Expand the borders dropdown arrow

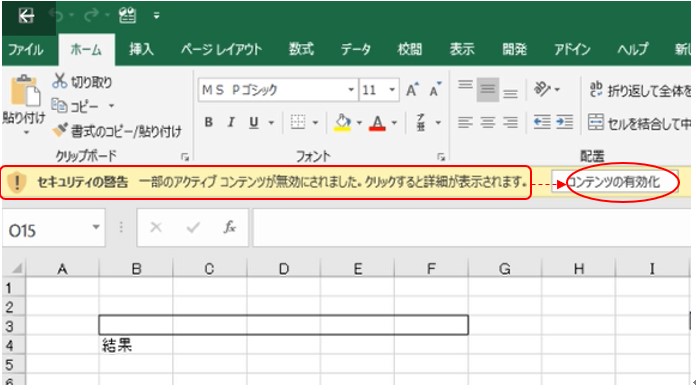(315, 122)
